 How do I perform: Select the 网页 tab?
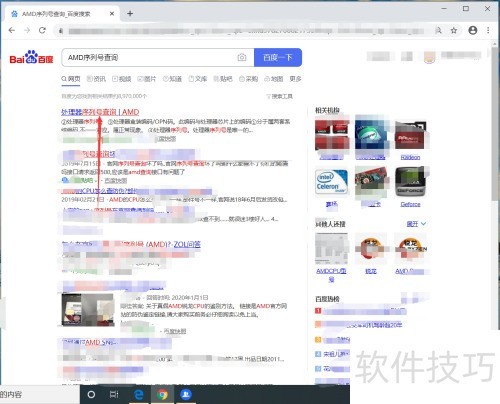point(71,79)
